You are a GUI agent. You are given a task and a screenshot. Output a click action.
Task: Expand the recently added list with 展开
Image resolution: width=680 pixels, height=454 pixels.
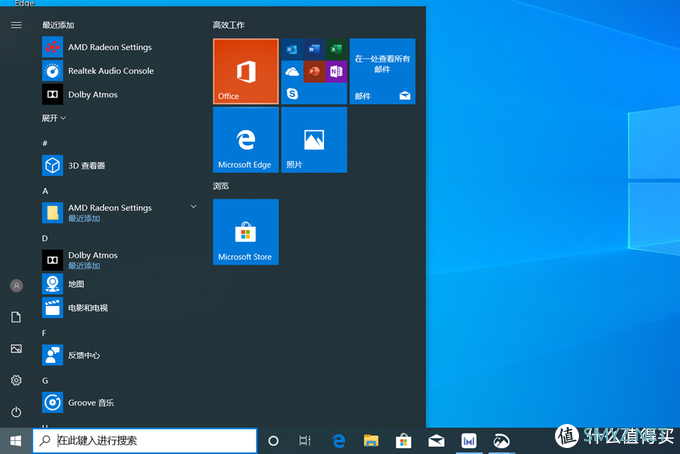tap(54, 118)
